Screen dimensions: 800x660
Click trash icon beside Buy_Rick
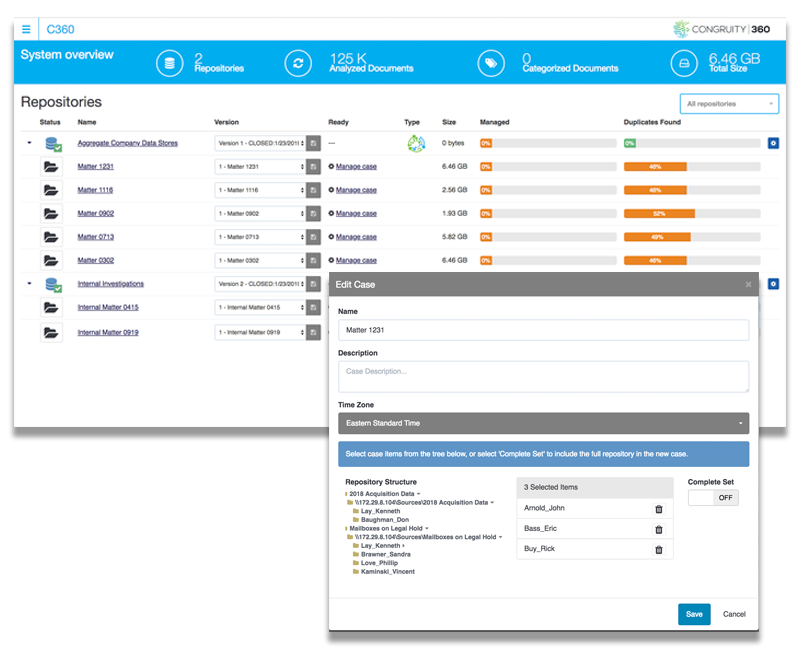click(658, 549)
